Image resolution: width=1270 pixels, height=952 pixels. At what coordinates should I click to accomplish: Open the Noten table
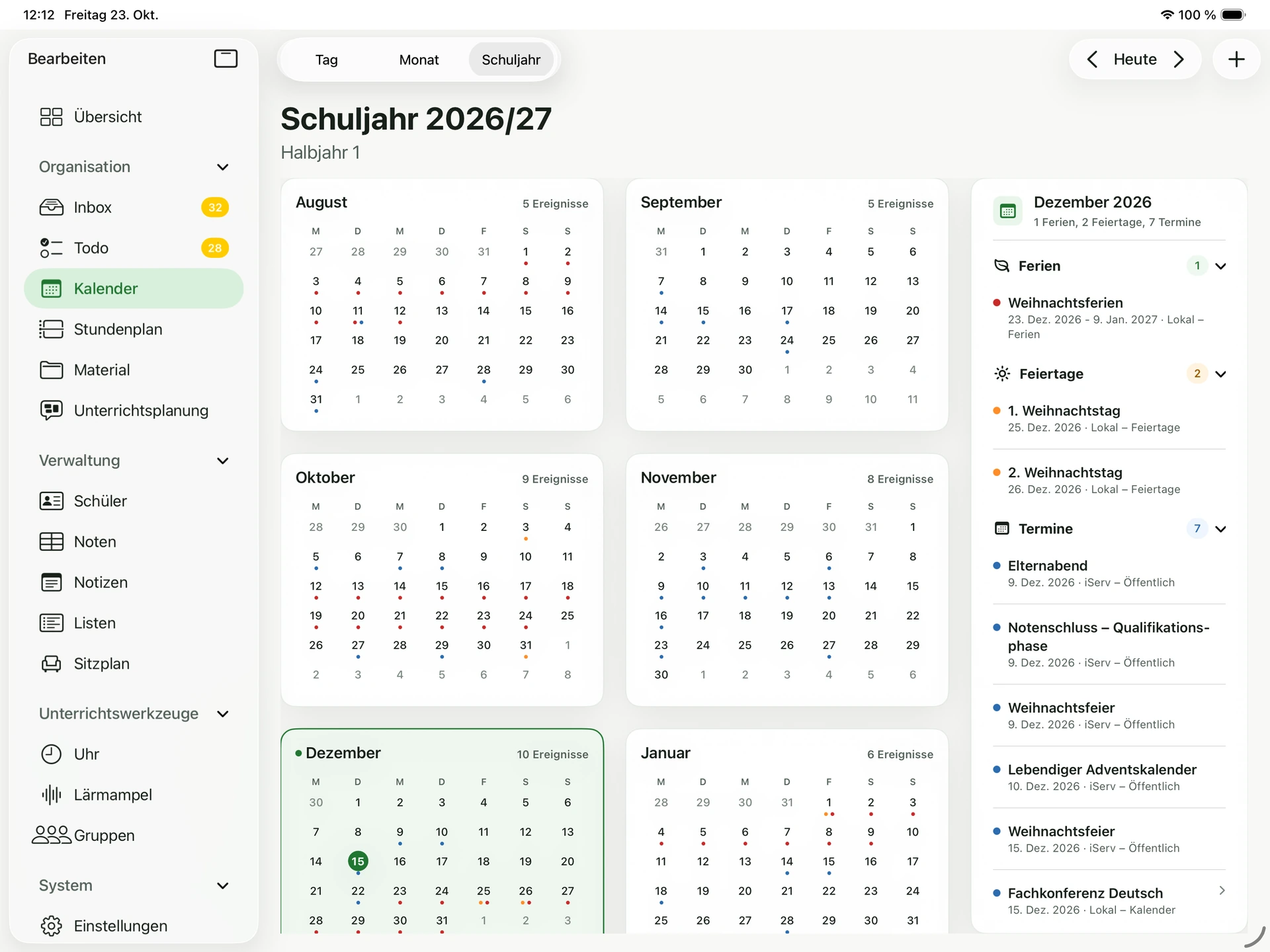point(134,542)
